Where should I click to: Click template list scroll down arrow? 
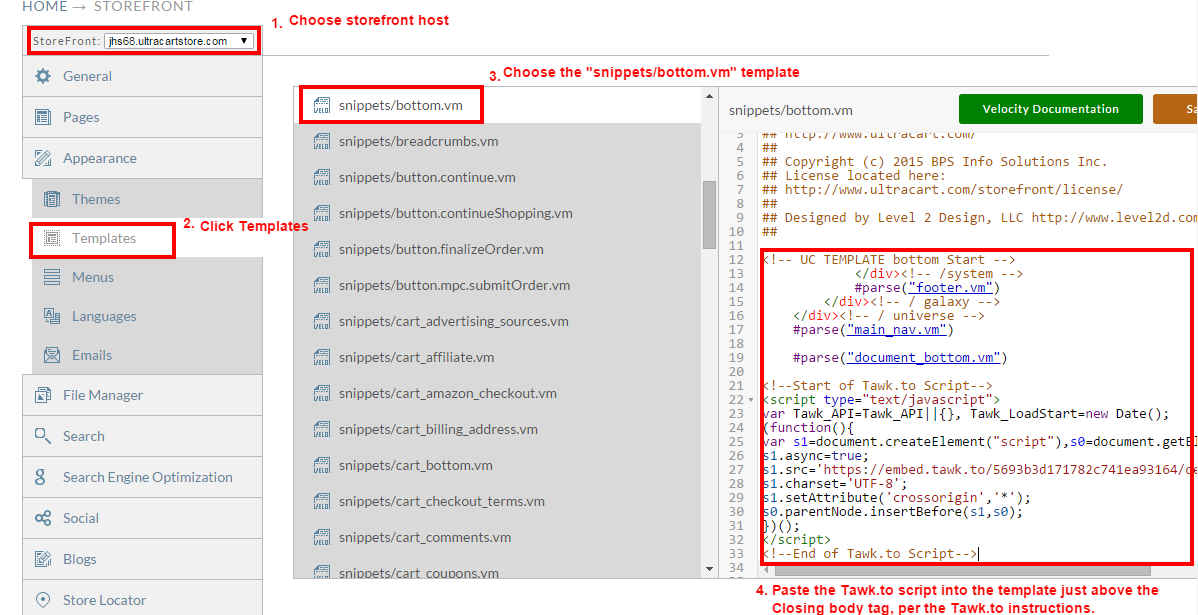click(709, 570)
